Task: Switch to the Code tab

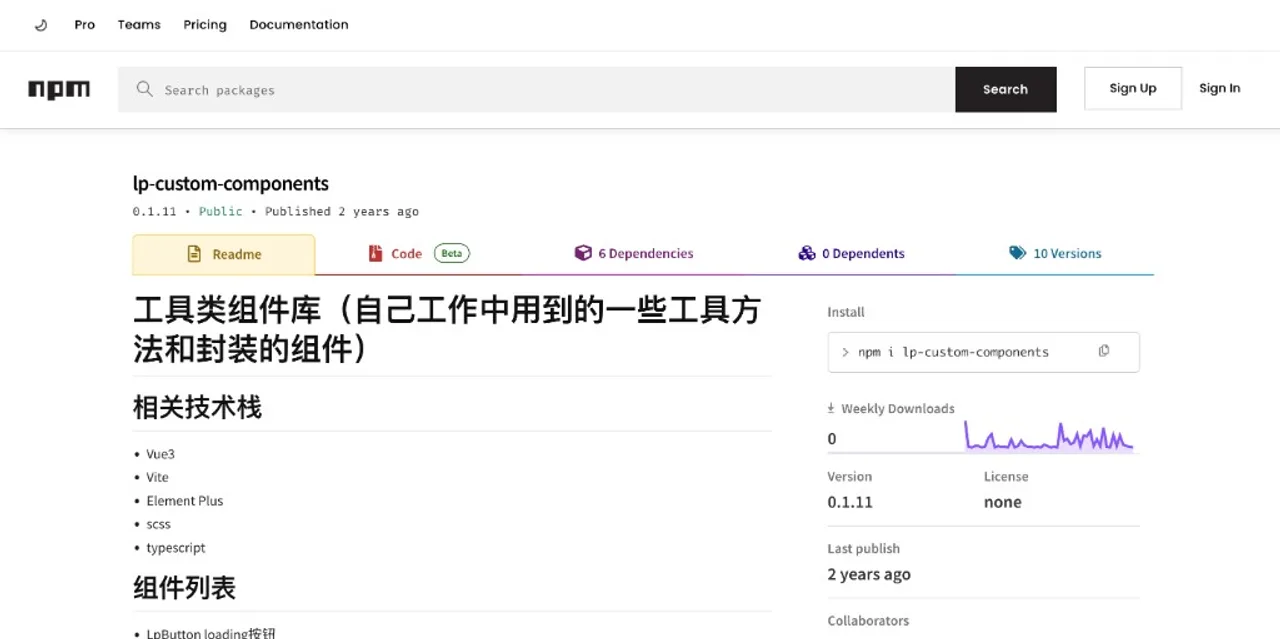Action: pos(419,254)
